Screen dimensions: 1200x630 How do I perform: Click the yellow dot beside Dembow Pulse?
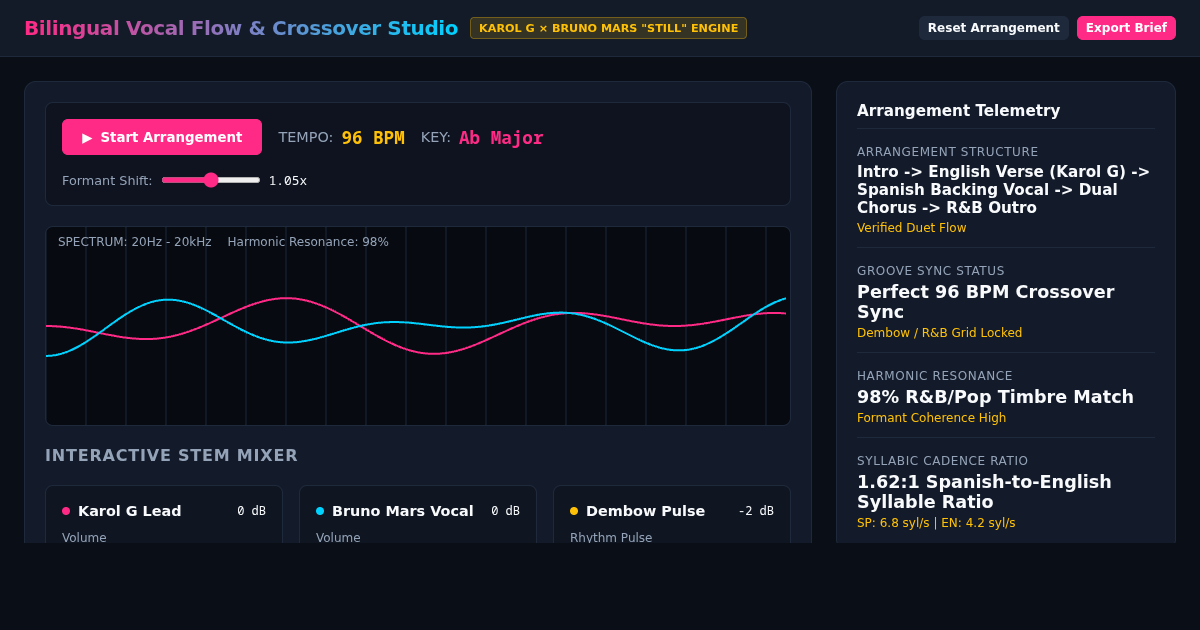click(574, 511)
